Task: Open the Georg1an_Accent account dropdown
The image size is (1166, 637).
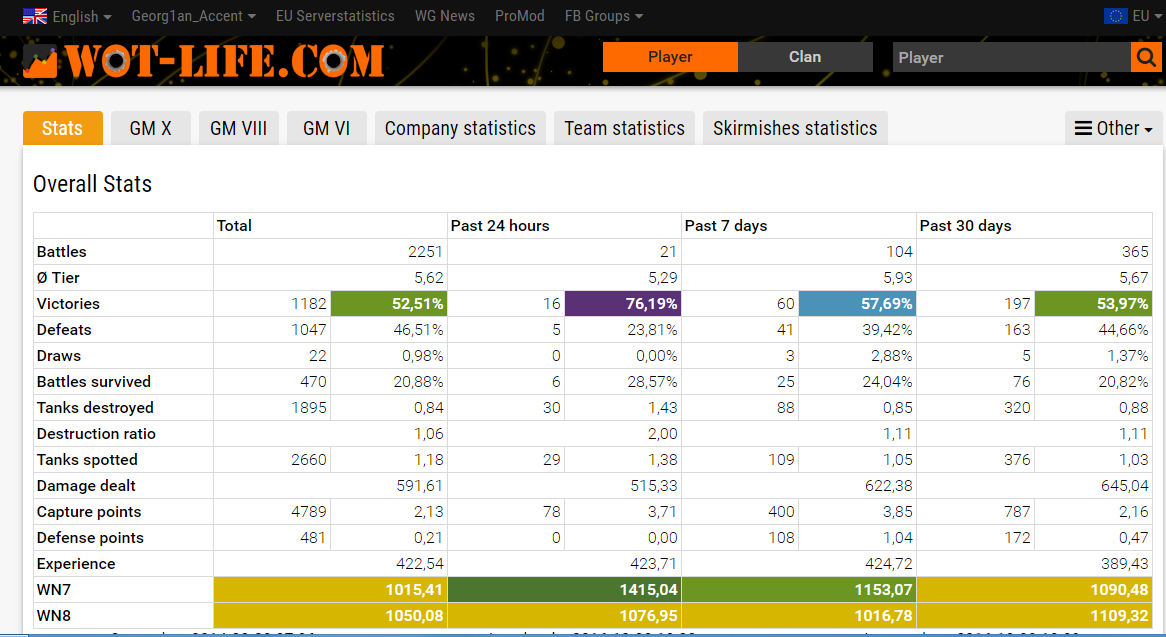Action: [x=193, y=16]
